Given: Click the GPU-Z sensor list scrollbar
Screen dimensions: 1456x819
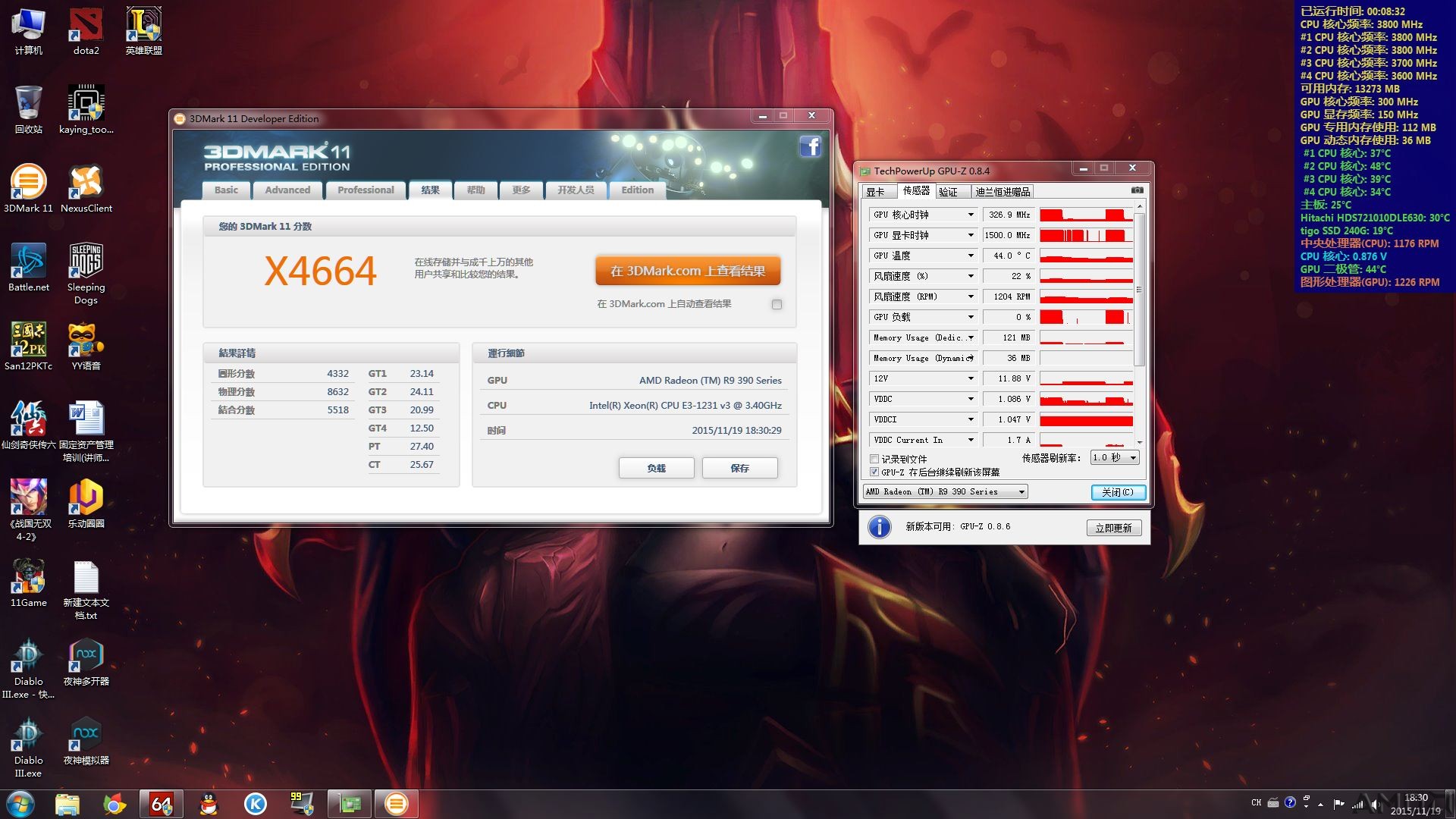Looking at the screenshot, I should tap(1139, 289).
